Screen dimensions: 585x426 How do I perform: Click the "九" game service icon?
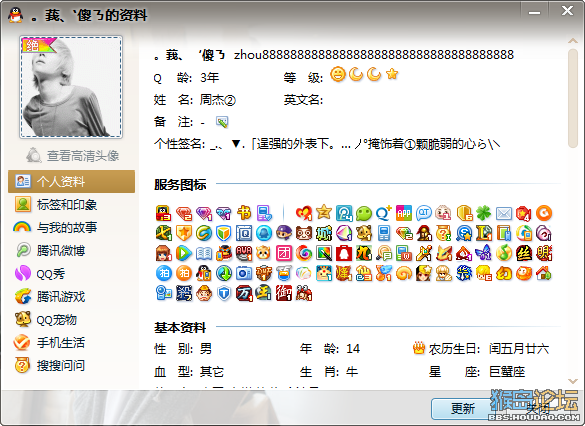(x=364, y=253)
